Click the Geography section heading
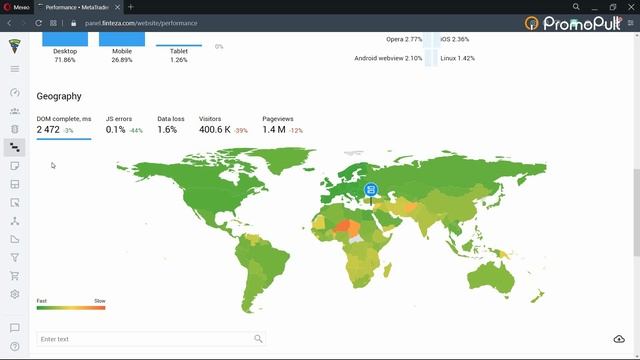The height and width of the screenshot is (360, 640). click(59, 96)
